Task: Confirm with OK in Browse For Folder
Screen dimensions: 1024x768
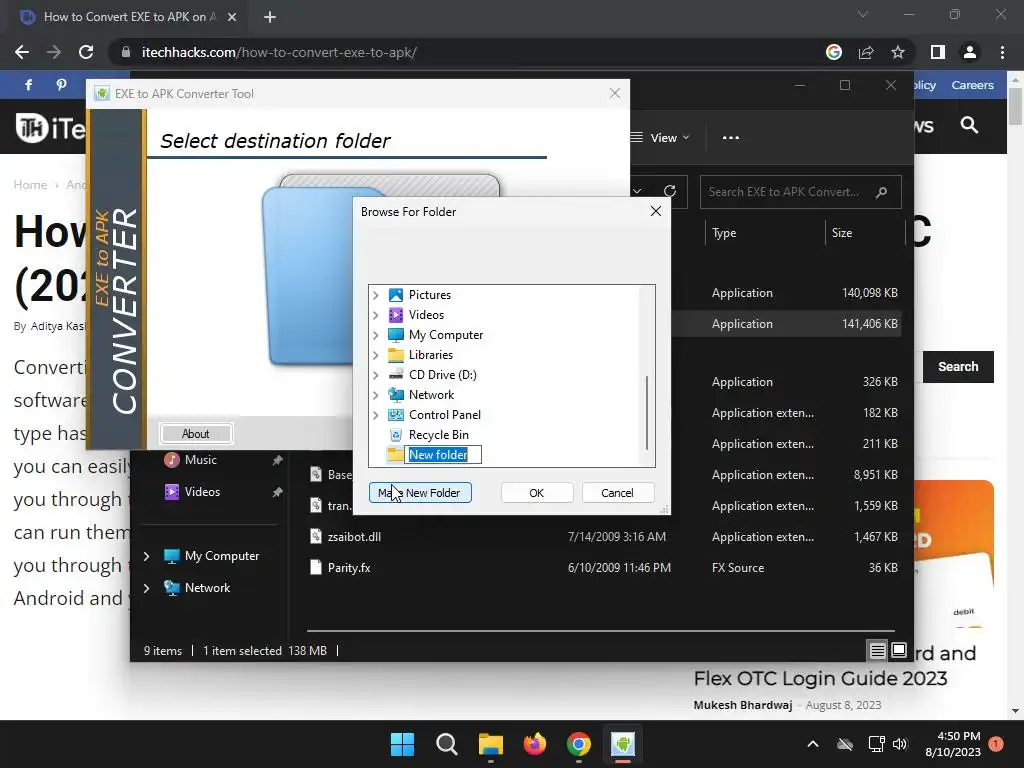Action: coord(536,492)
